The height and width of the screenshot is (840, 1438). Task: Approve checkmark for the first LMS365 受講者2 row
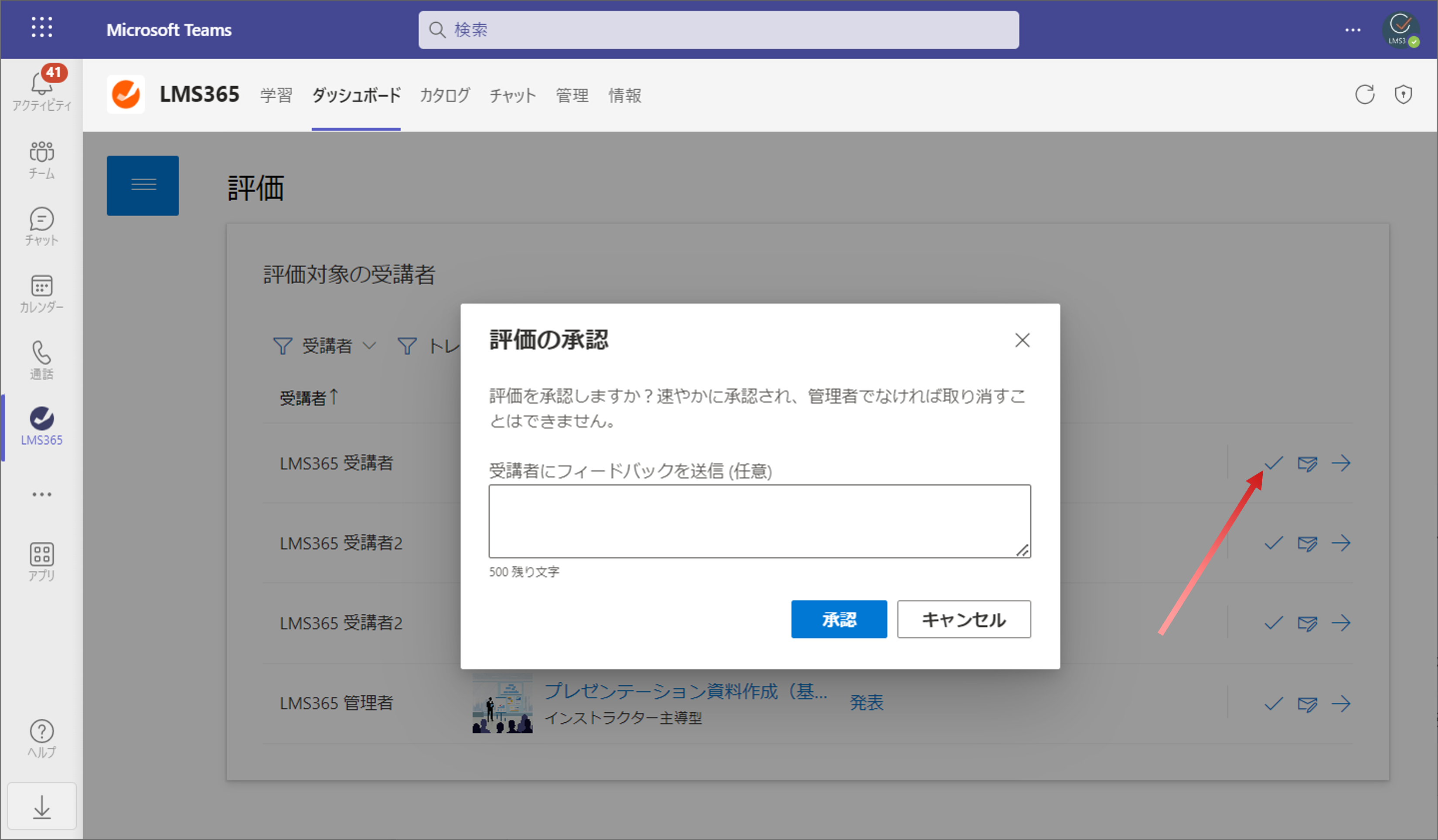(x=1274, y=543)
